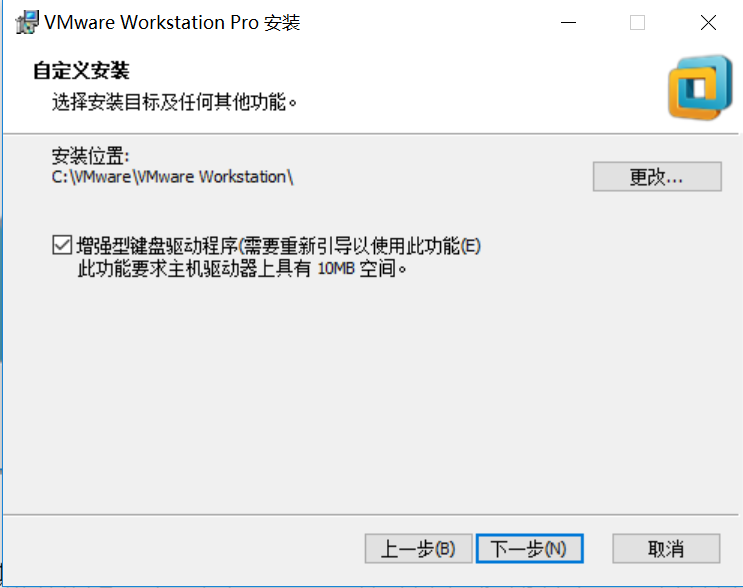743x588 pixels.
Task: Click blank title bar space beside the title
Action: click(x=426, y=22)
